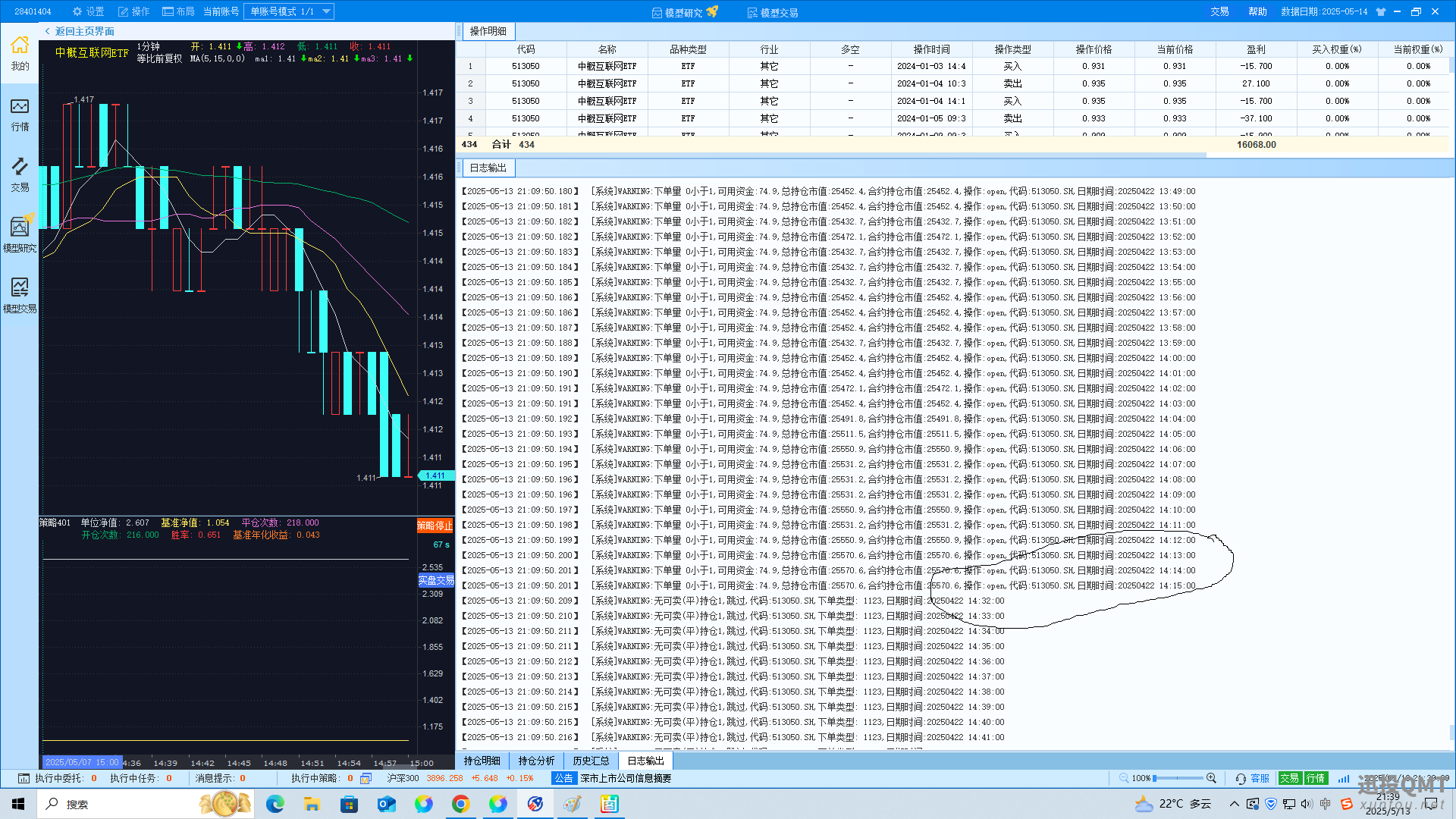Image resolution: width=1456 pixels, height=819 pixels.
Task: Open the 交易 trading sidebar icon
Action: pyautogui.click(x=20, y=175)
